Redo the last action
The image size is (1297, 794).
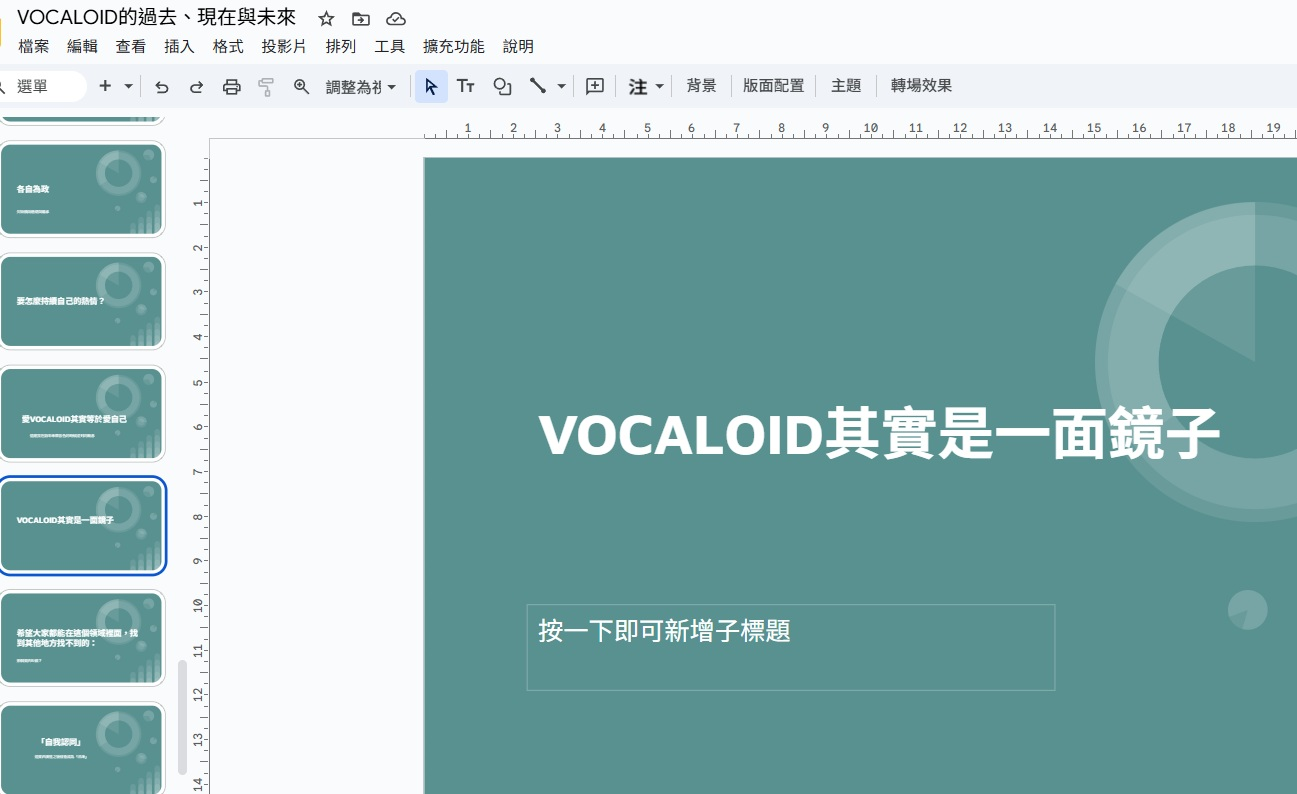196,87
